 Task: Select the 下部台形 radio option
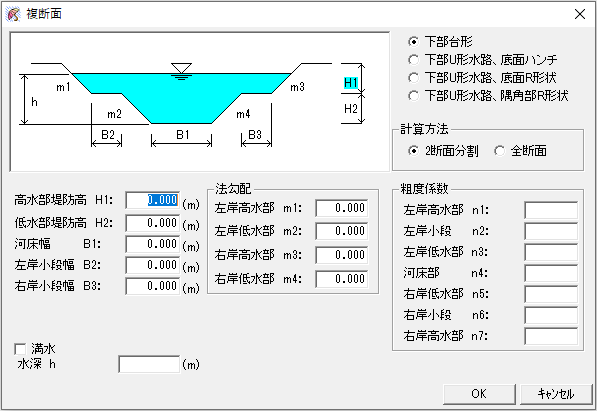tap(441, 41)
